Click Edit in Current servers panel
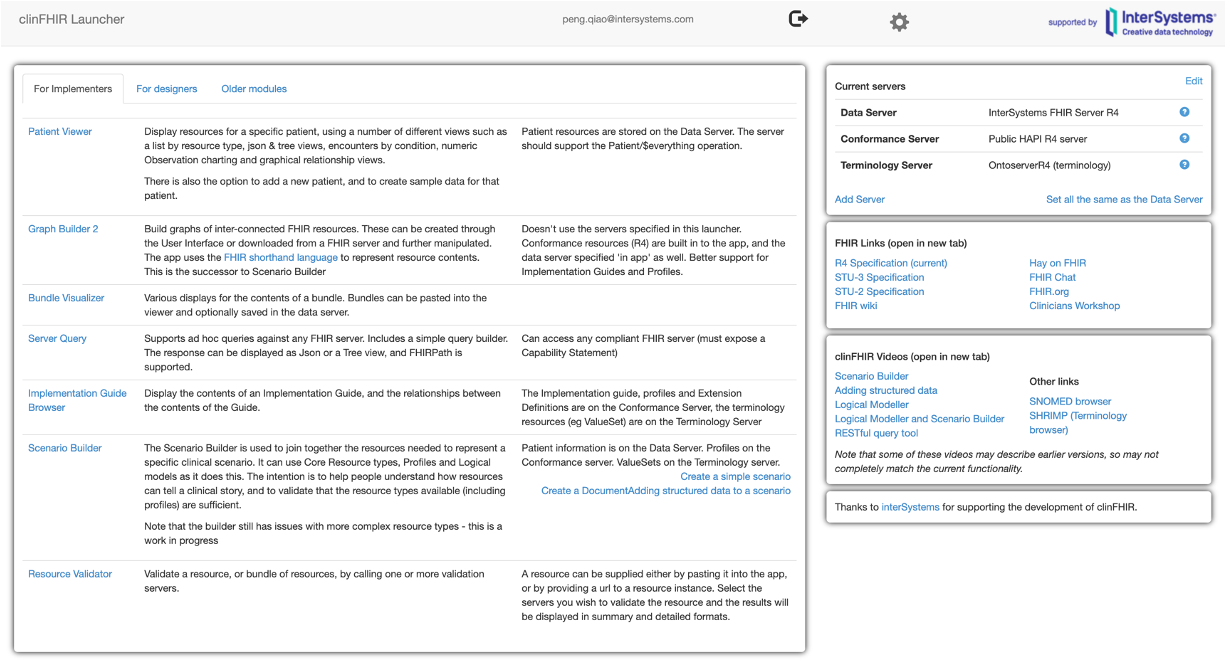Image resolution: width=1226 pixels, height=660 pixels. [1193, 81]
